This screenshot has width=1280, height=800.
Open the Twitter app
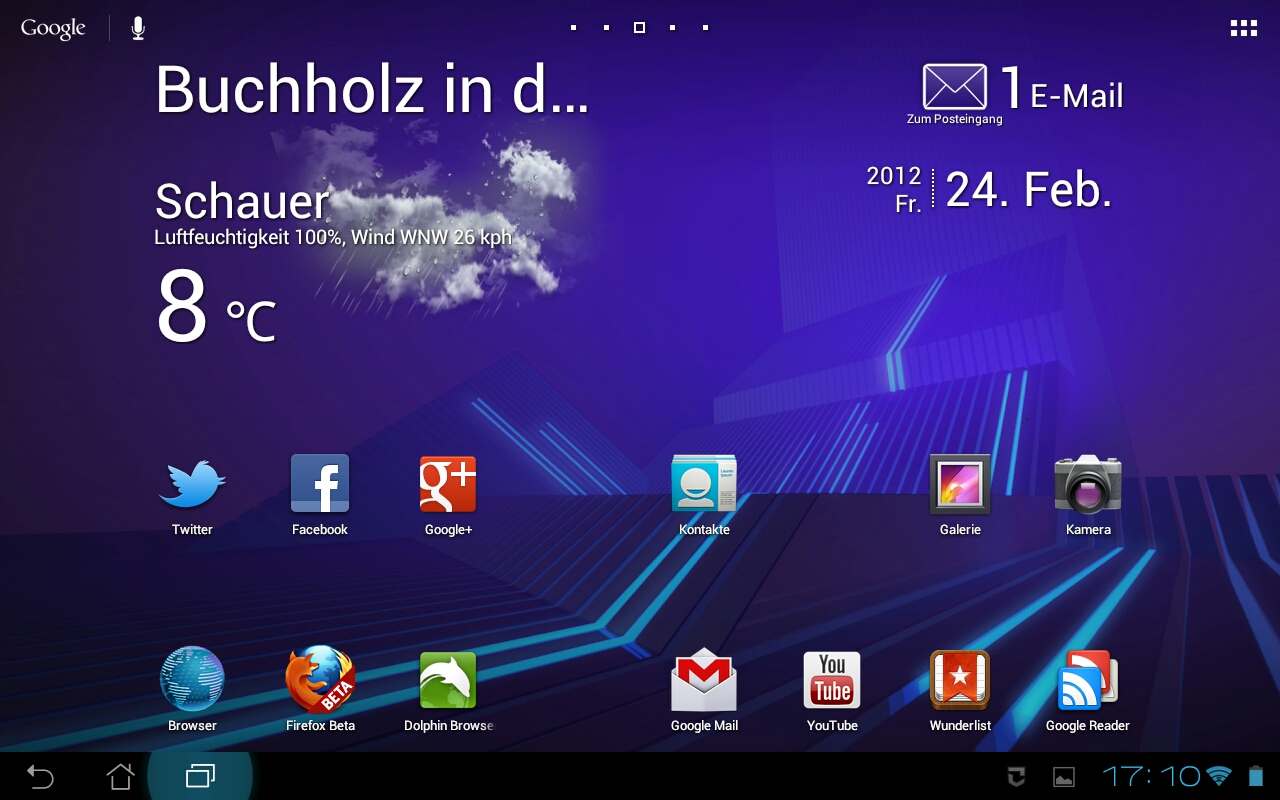(192, 485)
